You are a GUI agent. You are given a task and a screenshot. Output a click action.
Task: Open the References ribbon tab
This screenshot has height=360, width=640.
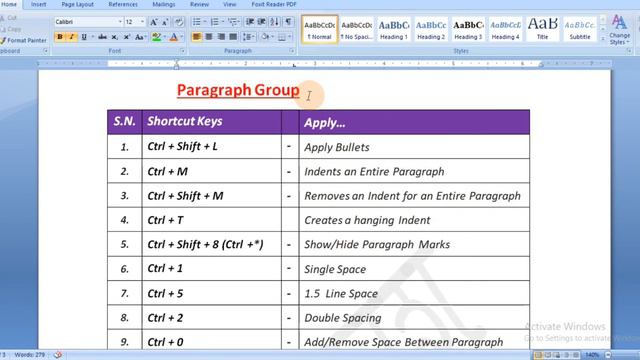(x=123, y=4)
